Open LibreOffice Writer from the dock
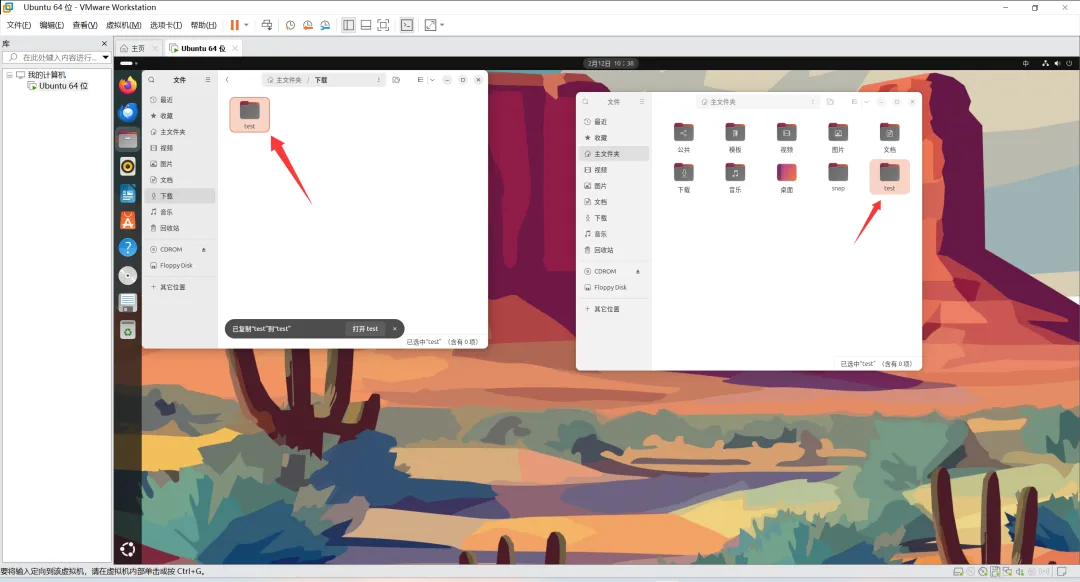Screen dimensions: 1080x582 tap(127, 194)
